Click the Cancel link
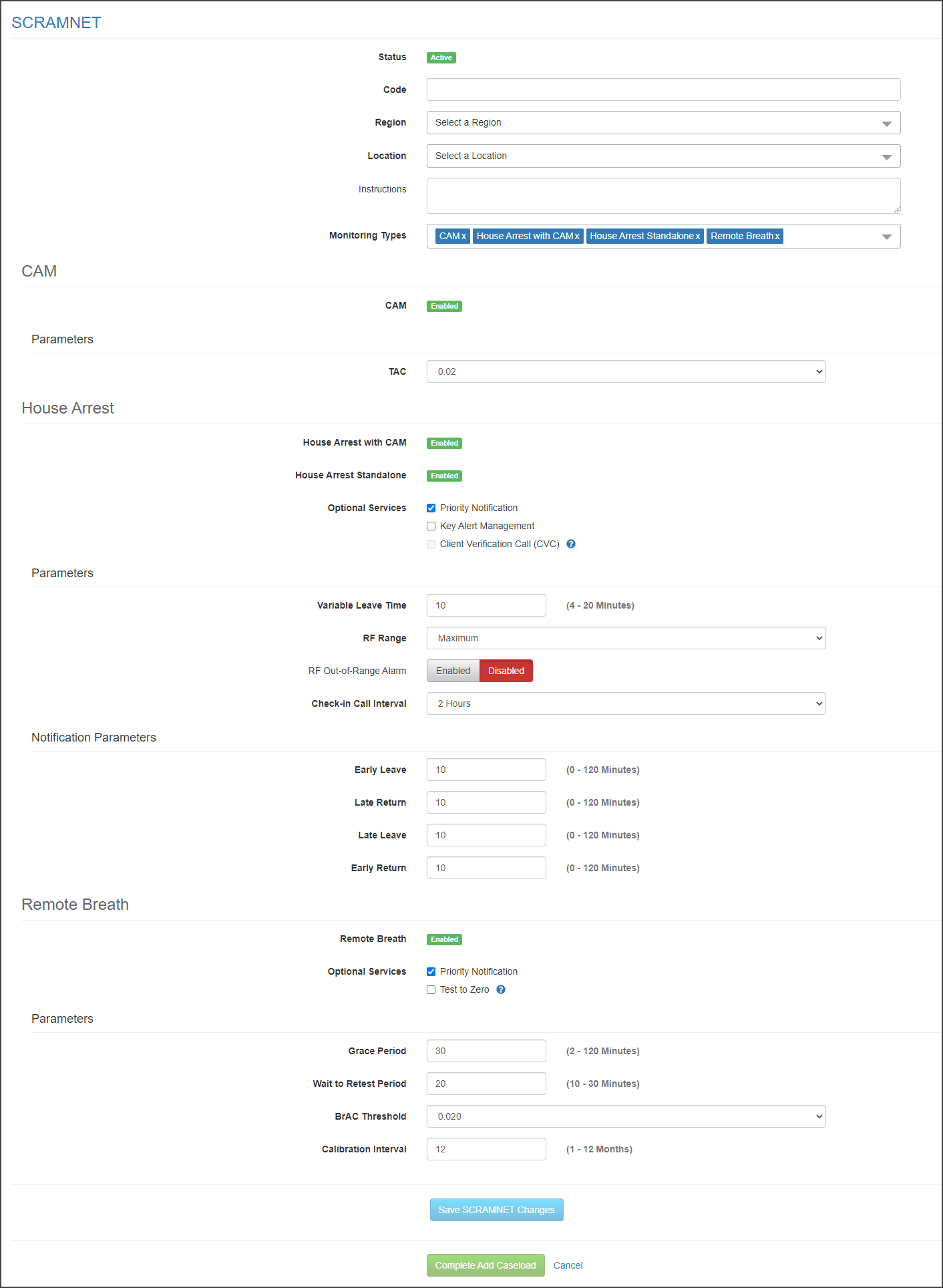This screenshot has width=943, height=1288. tap(568, 1265)
